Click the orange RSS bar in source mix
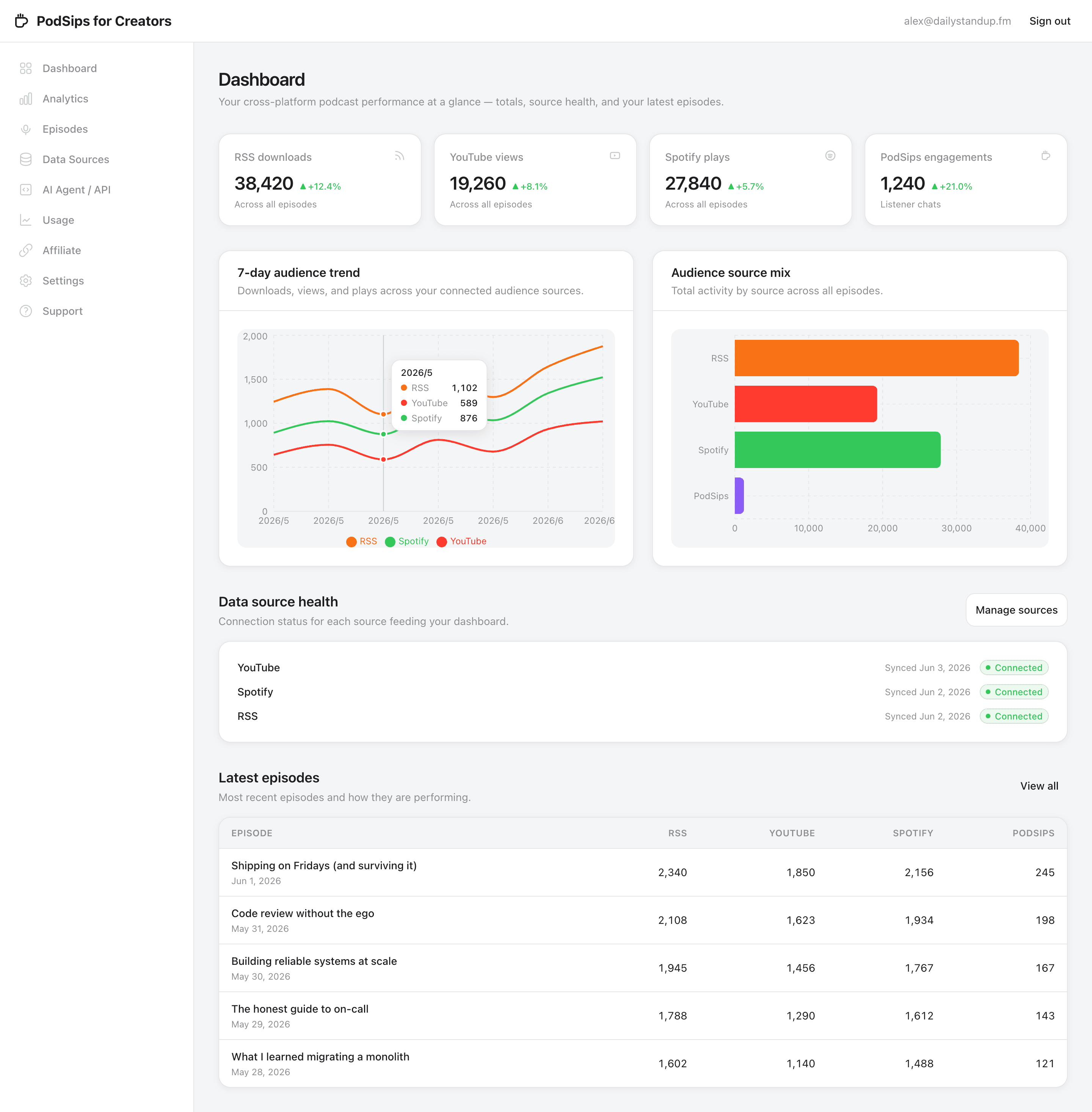The height and width of the screenshot is (1112, 1092). tap(876, 358)
